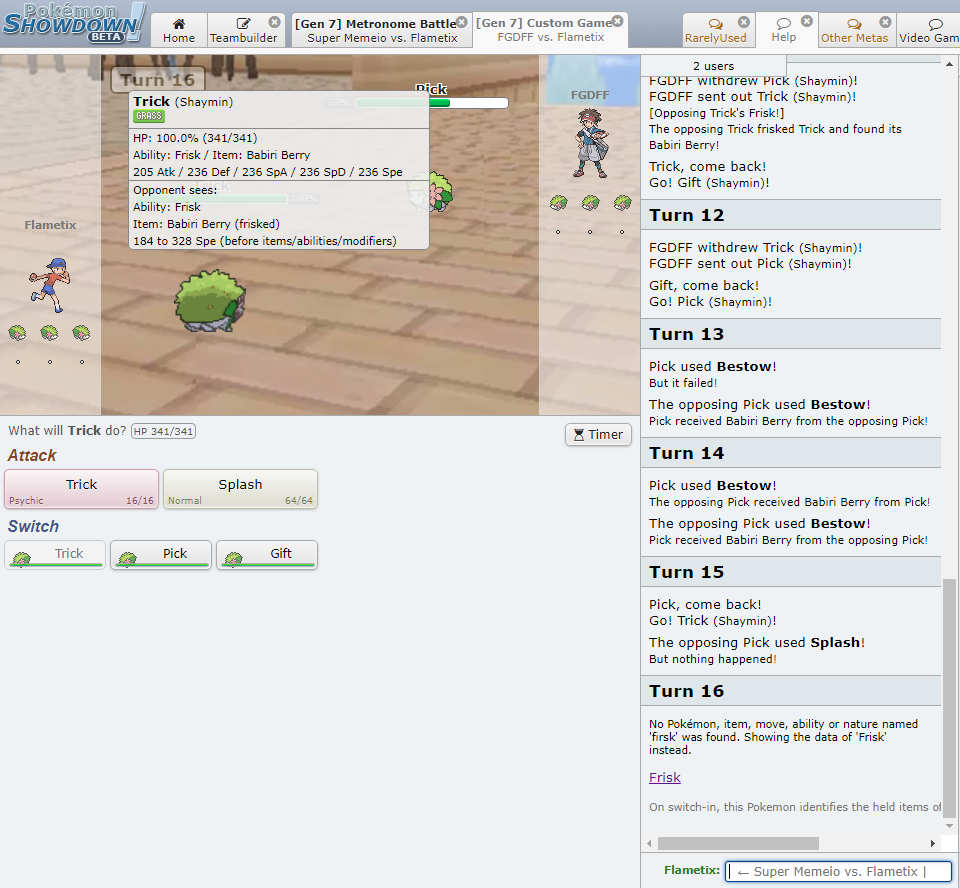
Task: Switch to Gift
Action: [267, 554]
